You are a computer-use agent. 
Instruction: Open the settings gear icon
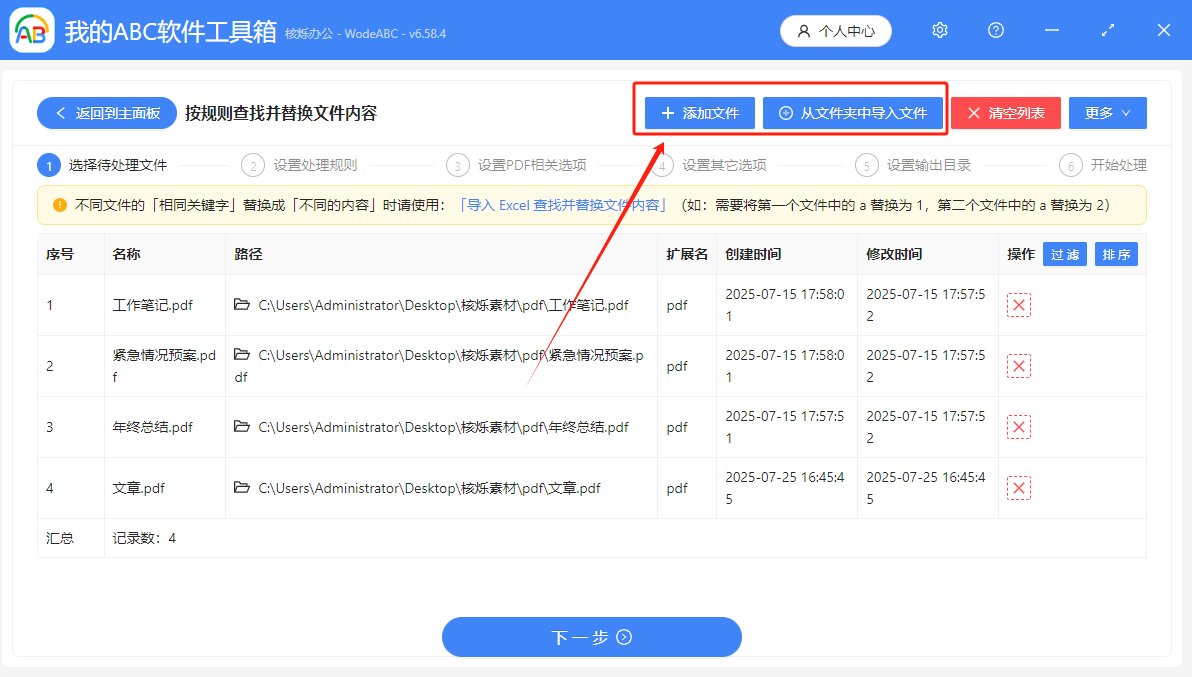(939, 30)
